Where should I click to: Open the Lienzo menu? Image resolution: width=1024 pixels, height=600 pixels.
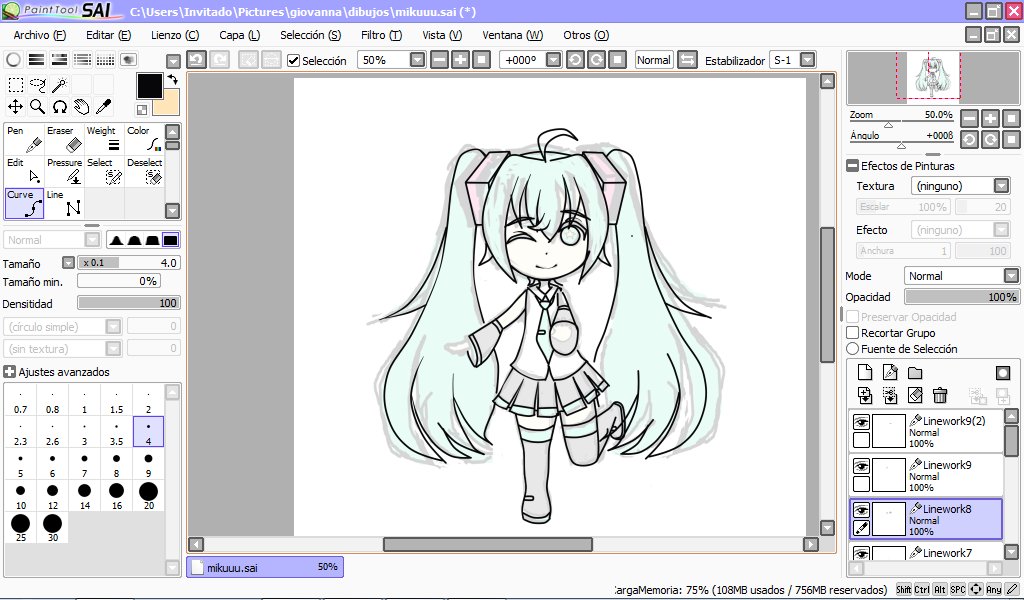(x=175, y=35)
